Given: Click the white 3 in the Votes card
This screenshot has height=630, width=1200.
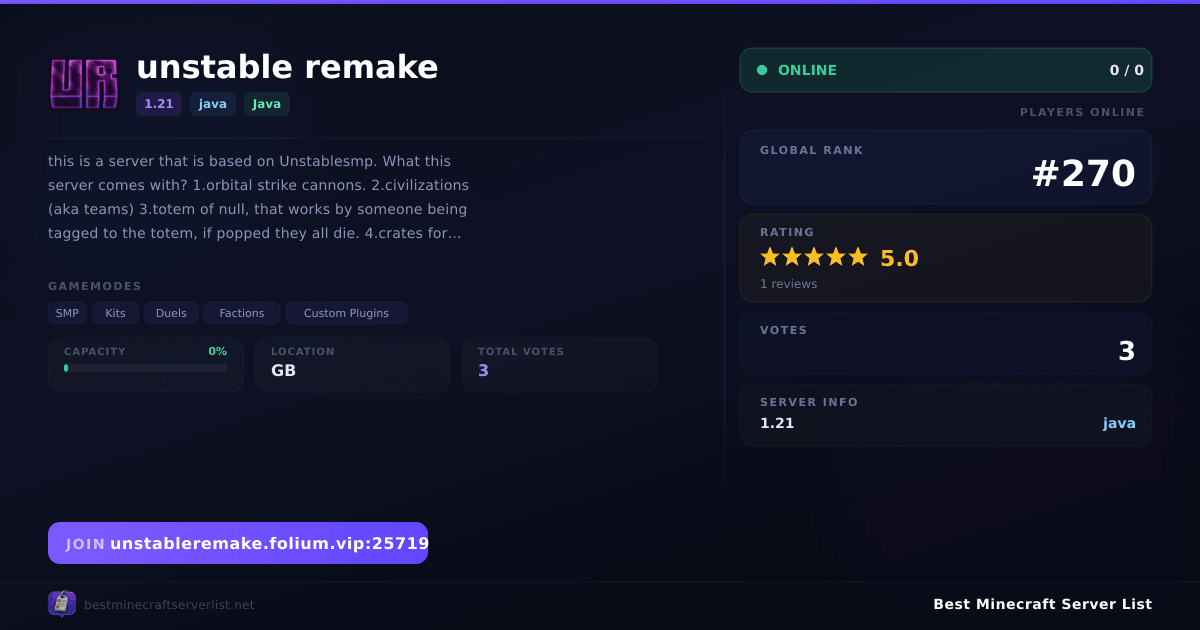Looking at the screenshot, I should [1127, 351].
